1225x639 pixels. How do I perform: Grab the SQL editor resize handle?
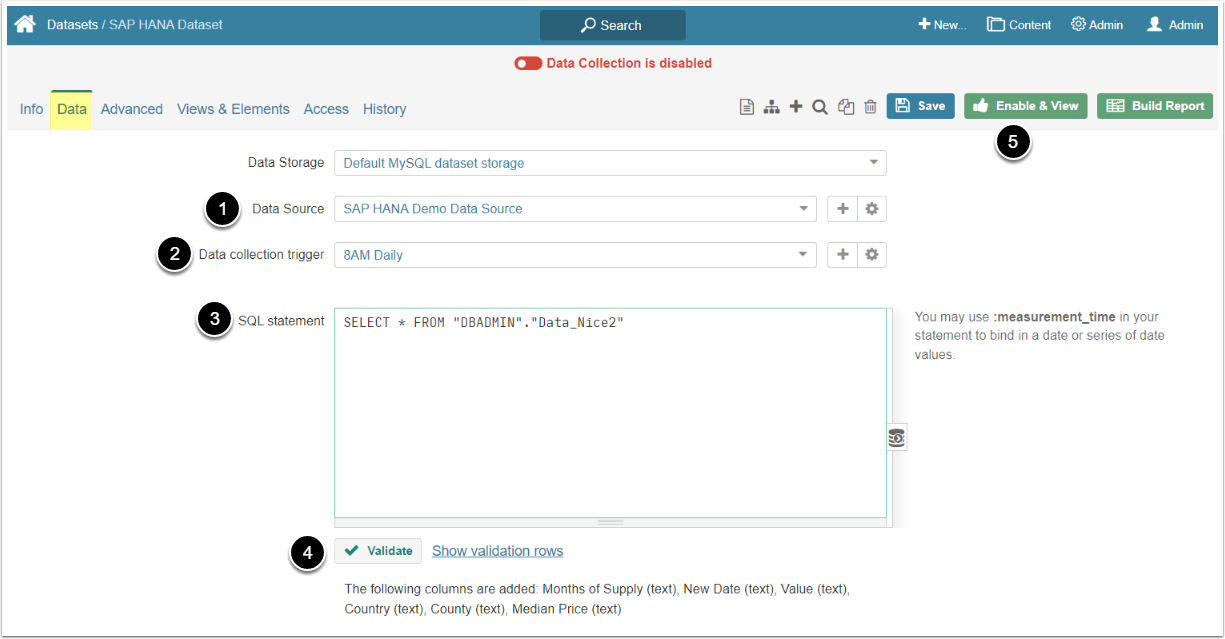[x=610, y=522]
